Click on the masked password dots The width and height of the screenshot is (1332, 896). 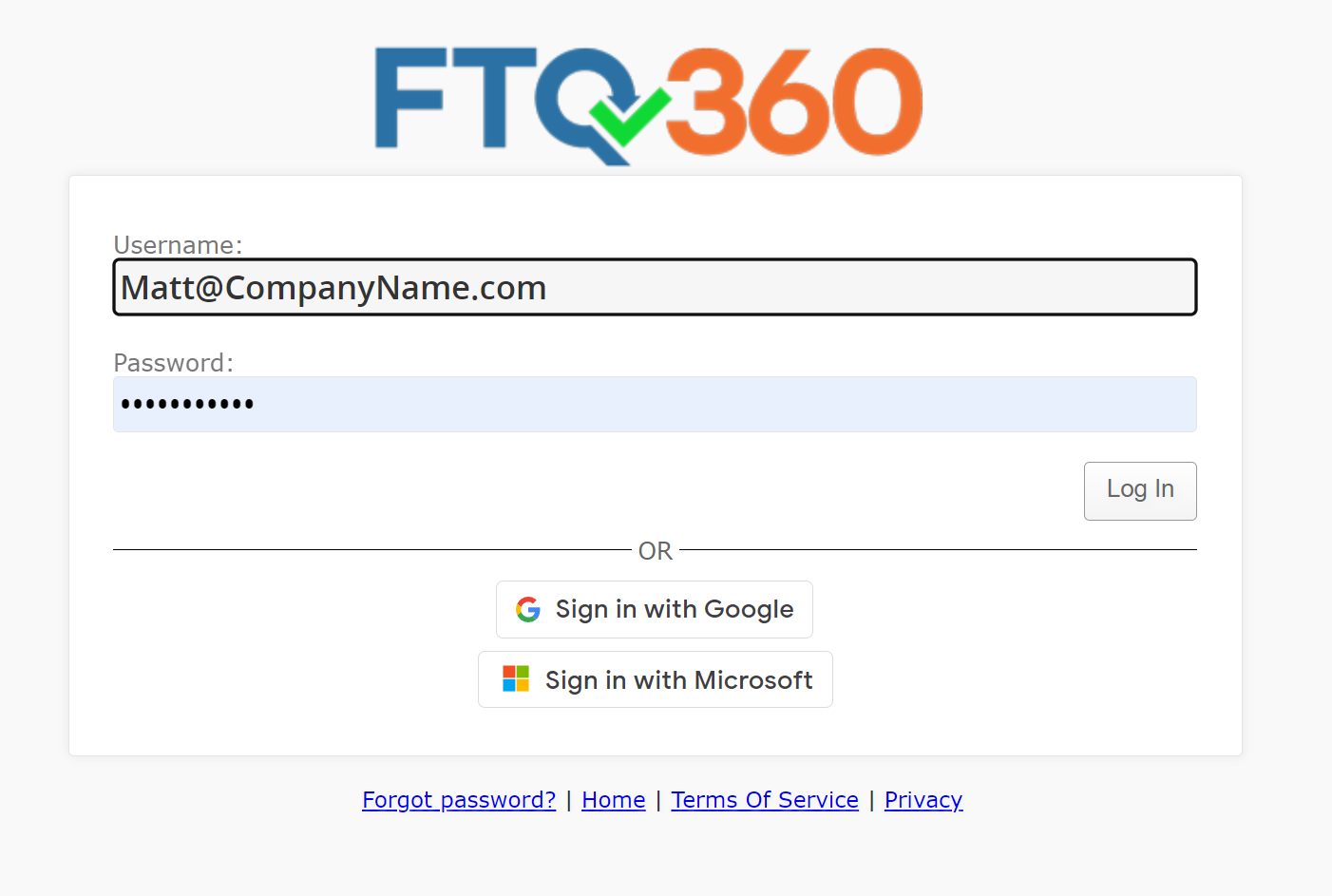pos(187,405)
